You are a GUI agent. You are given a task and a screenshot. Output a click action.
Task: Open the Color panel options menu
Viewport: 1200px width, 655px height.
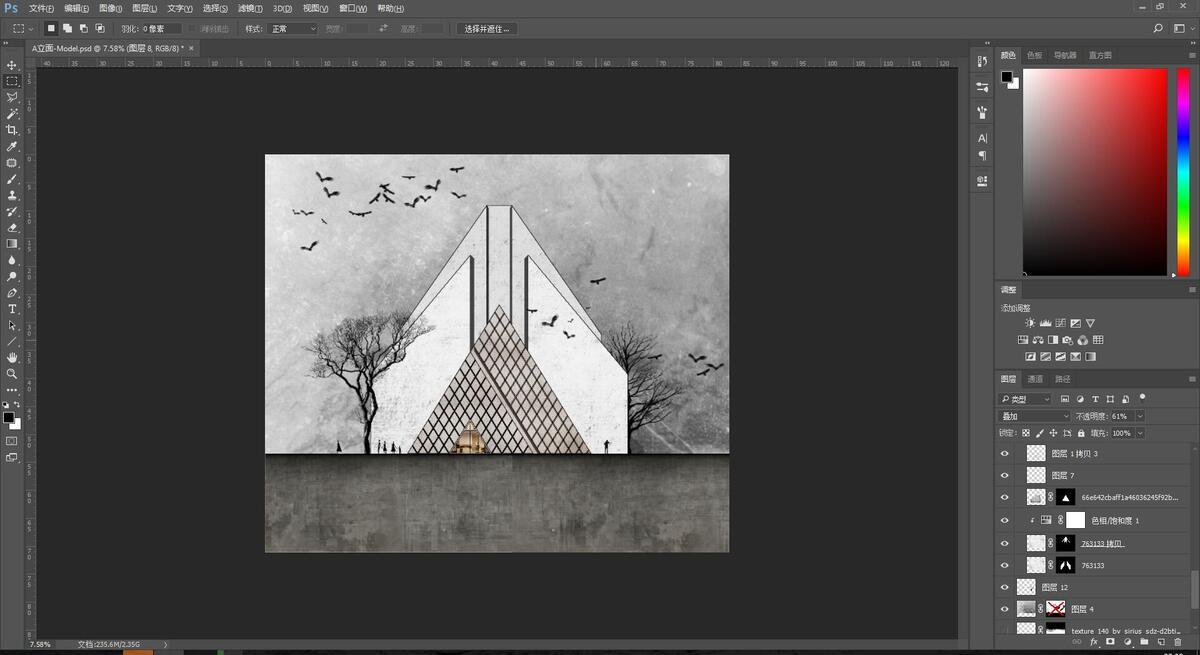click(1191, 55)
